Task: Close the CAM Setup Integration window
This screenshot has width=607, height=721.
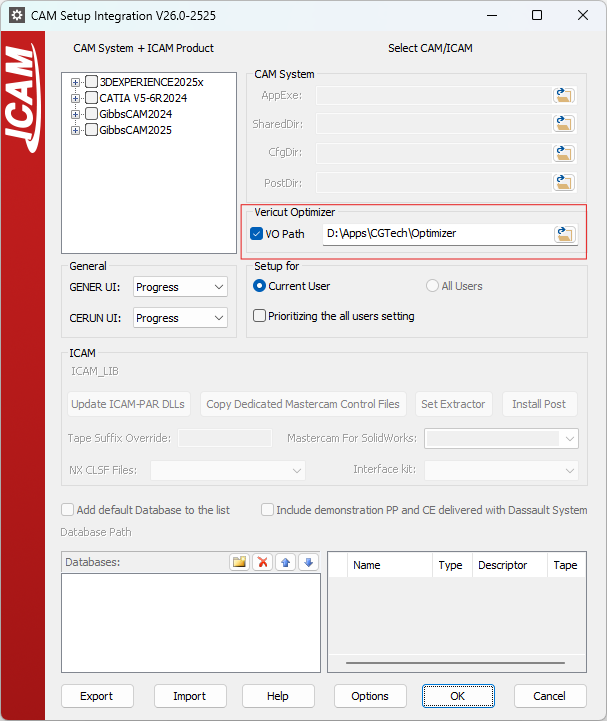Action: click(x=583, y=15)
